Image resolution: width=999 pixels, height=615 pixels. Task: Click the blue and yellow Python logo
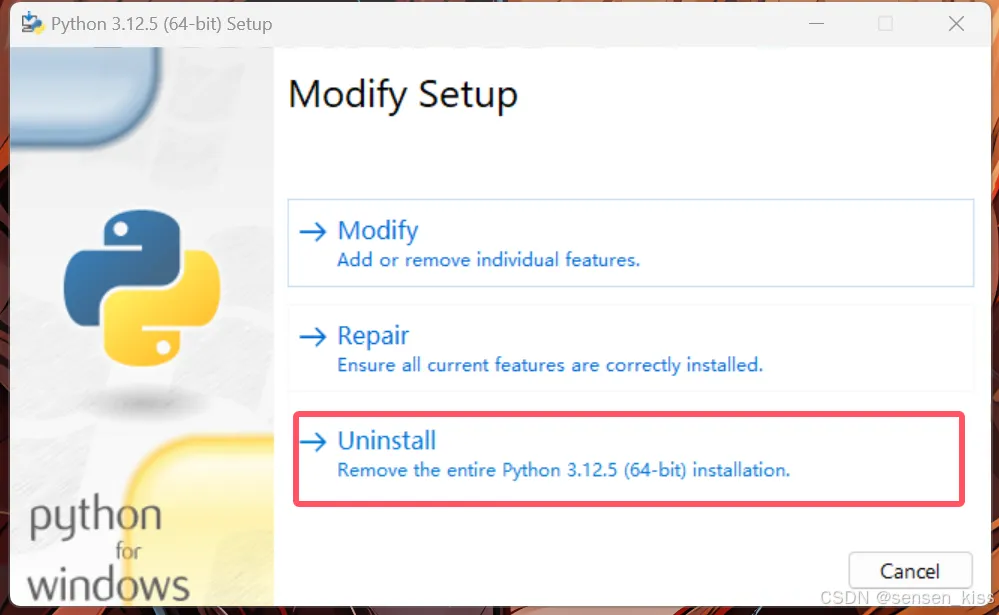142,287
